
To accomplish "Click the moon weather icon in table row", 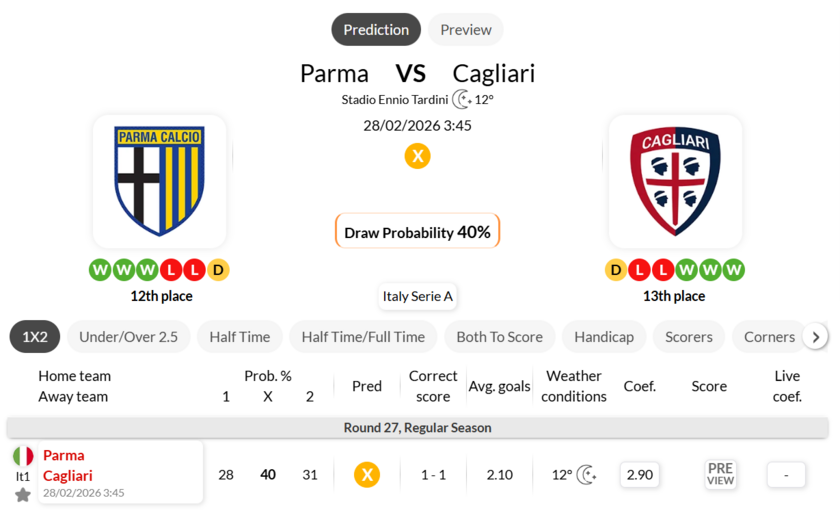I will [587, 475].
